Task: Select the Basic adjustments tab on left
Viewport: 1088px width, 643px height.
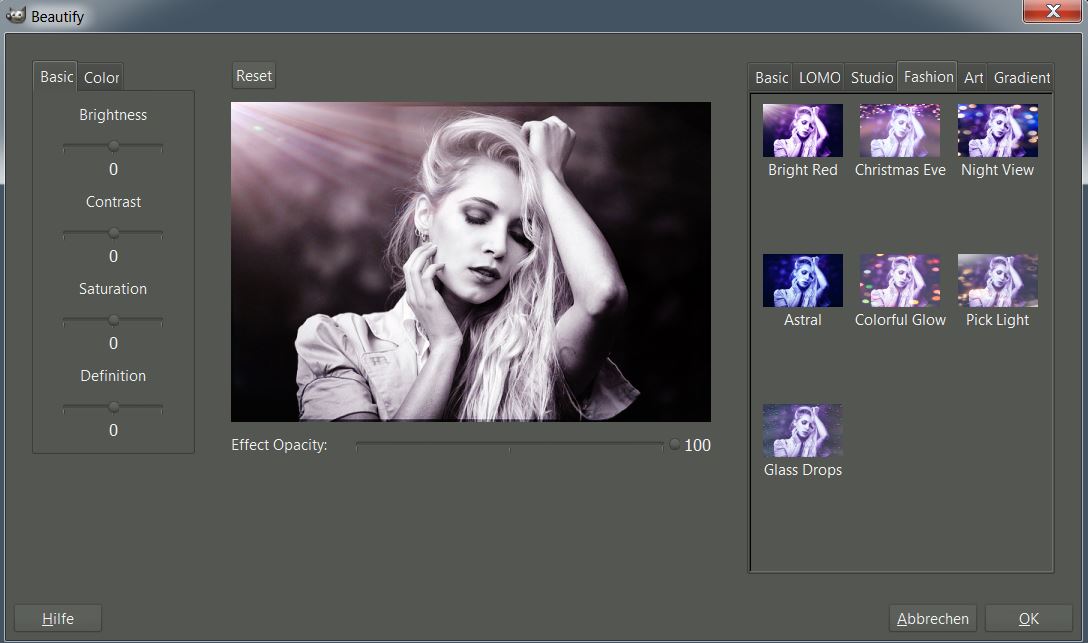Action: (56, 76)
